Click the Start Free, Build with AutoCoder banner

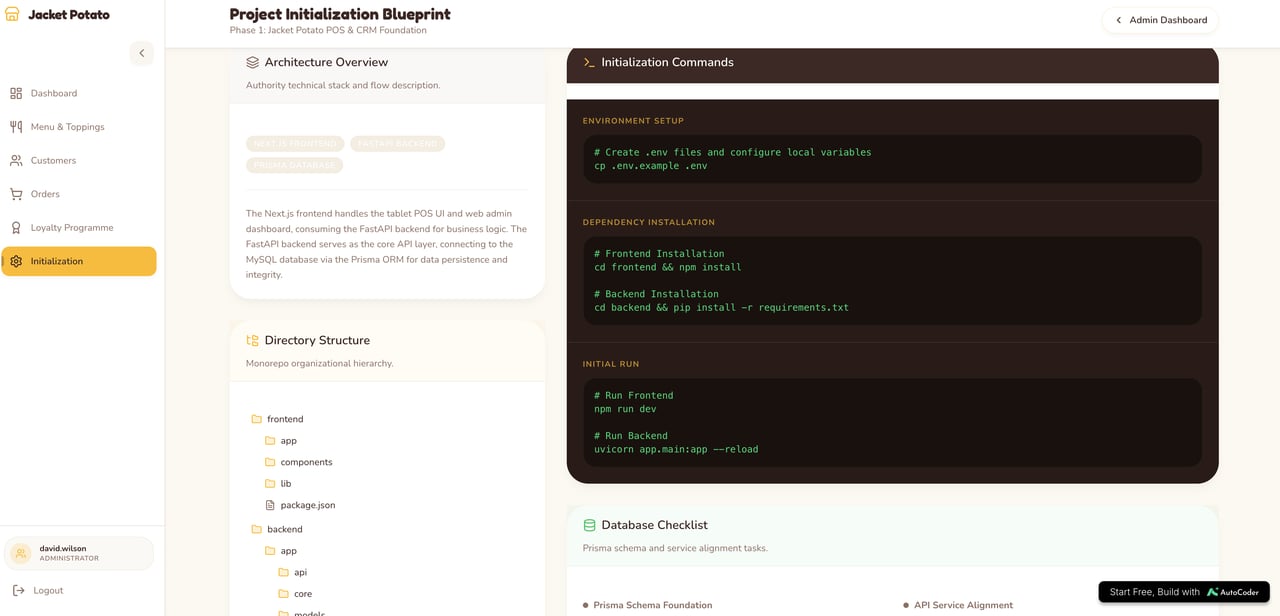tap(1184, 592)
